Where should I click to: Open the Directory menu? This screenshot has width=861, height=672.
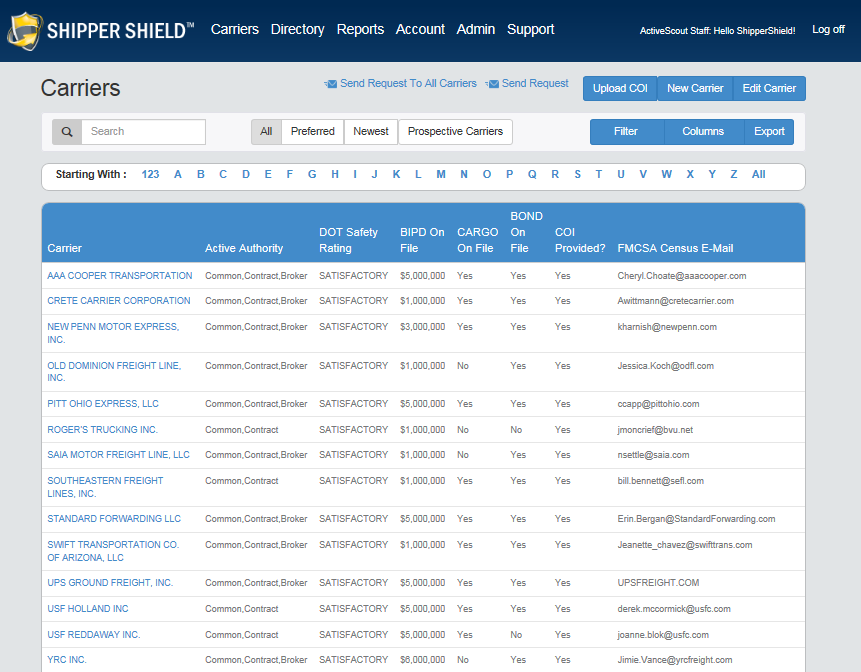[297, 30]
